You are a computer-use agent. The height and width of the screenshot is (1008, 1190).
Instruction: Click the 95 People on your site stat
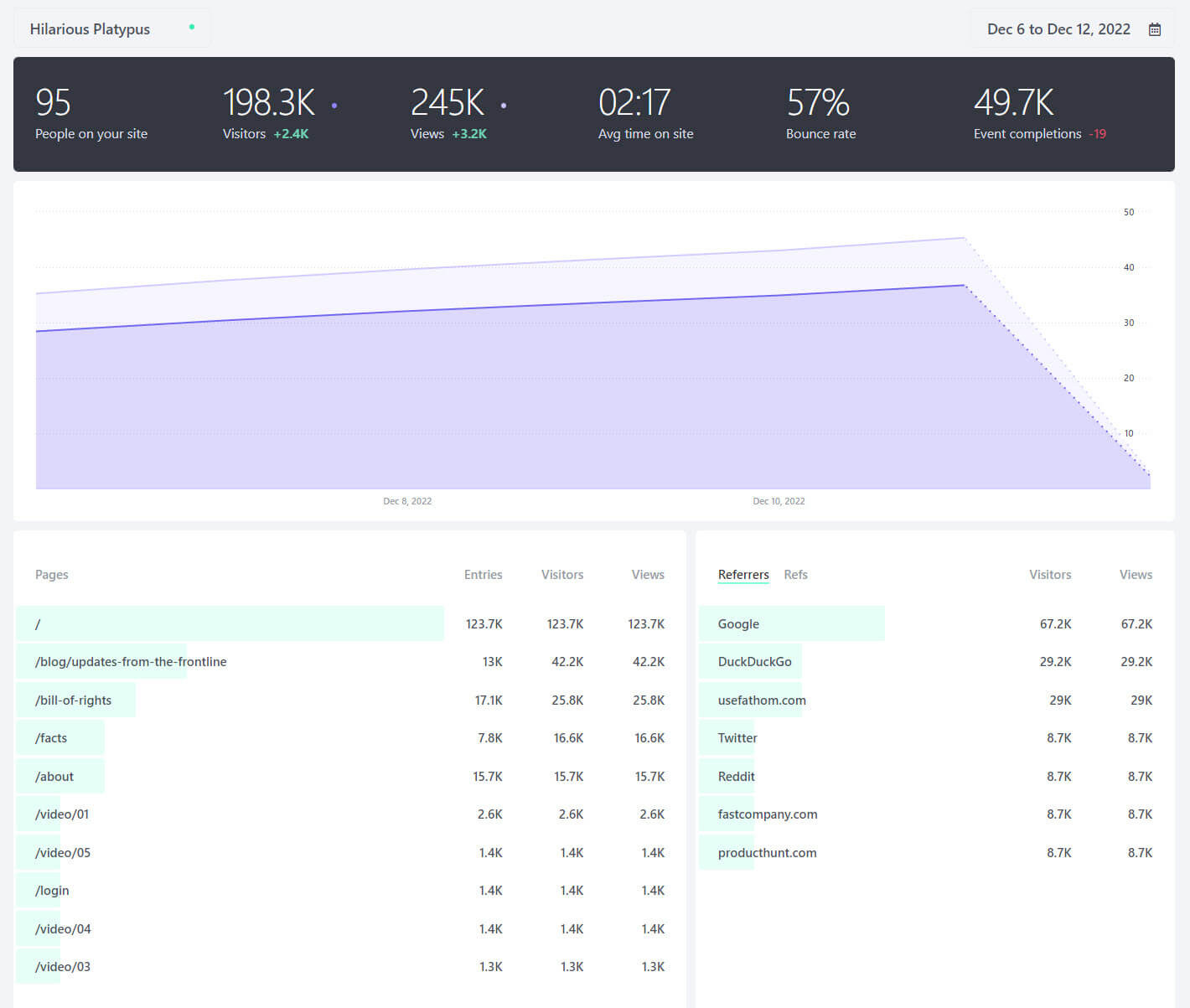coord(91,114)
